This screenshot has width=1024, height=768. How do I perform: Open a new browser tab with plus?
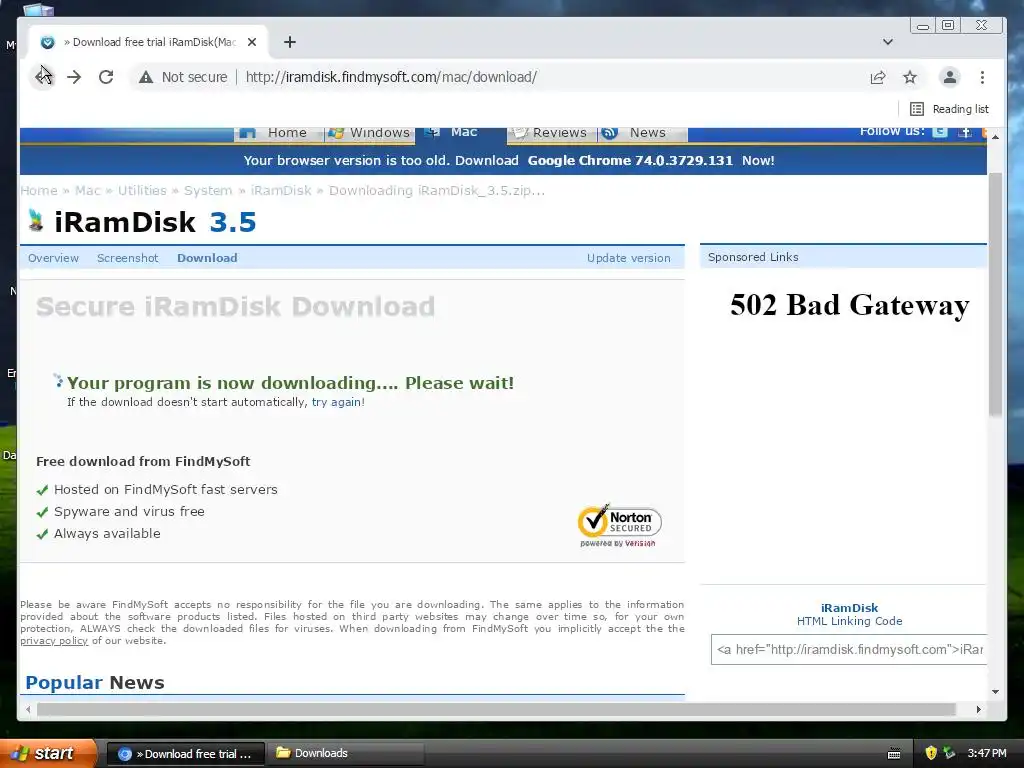(x=290, y=42)
